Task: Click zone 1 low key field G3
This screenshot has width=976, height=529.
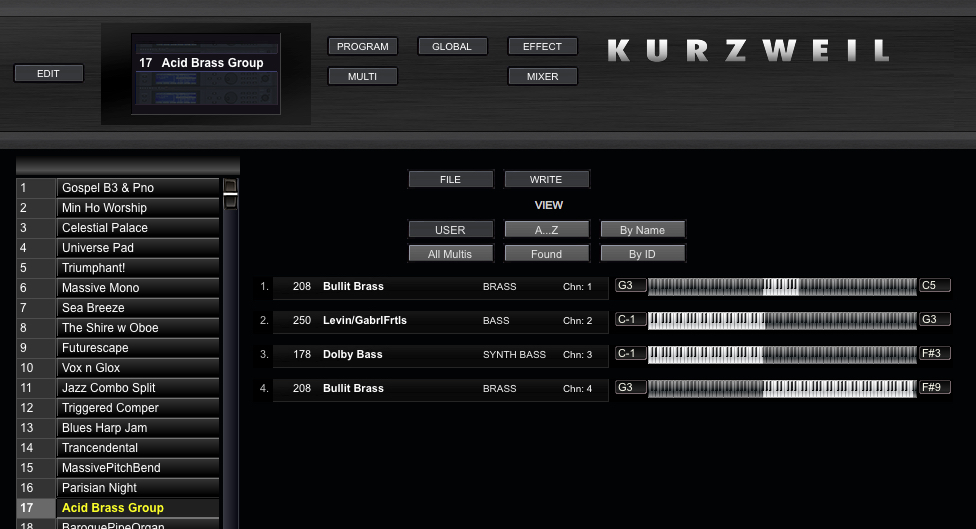Action: pyautogui.click(x=631, y=286)
